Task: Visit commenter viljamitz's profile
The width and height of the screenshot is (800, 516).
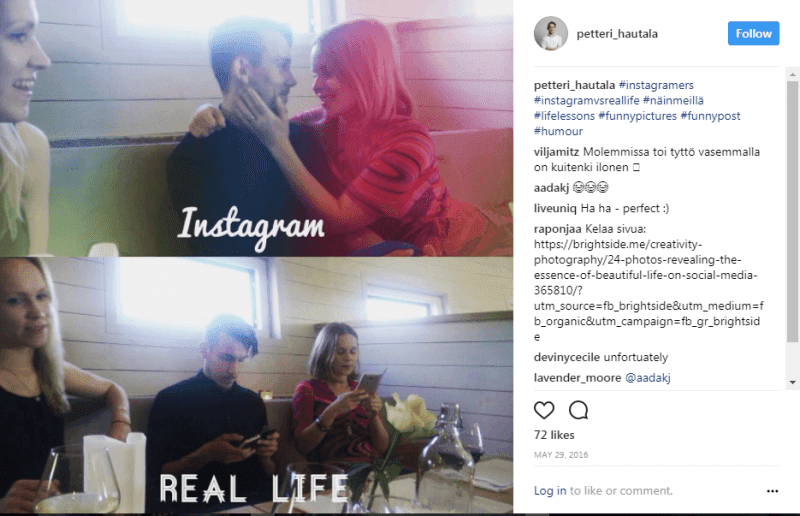Action: coord(556,152)
